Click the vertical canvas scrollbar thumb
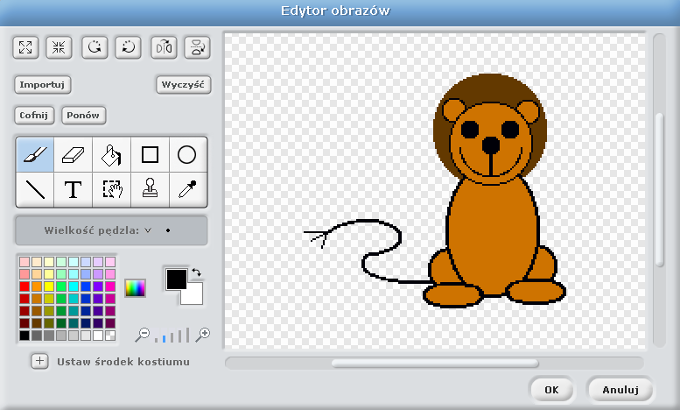This screenshot has height=410, width=680. coord(659,190)
